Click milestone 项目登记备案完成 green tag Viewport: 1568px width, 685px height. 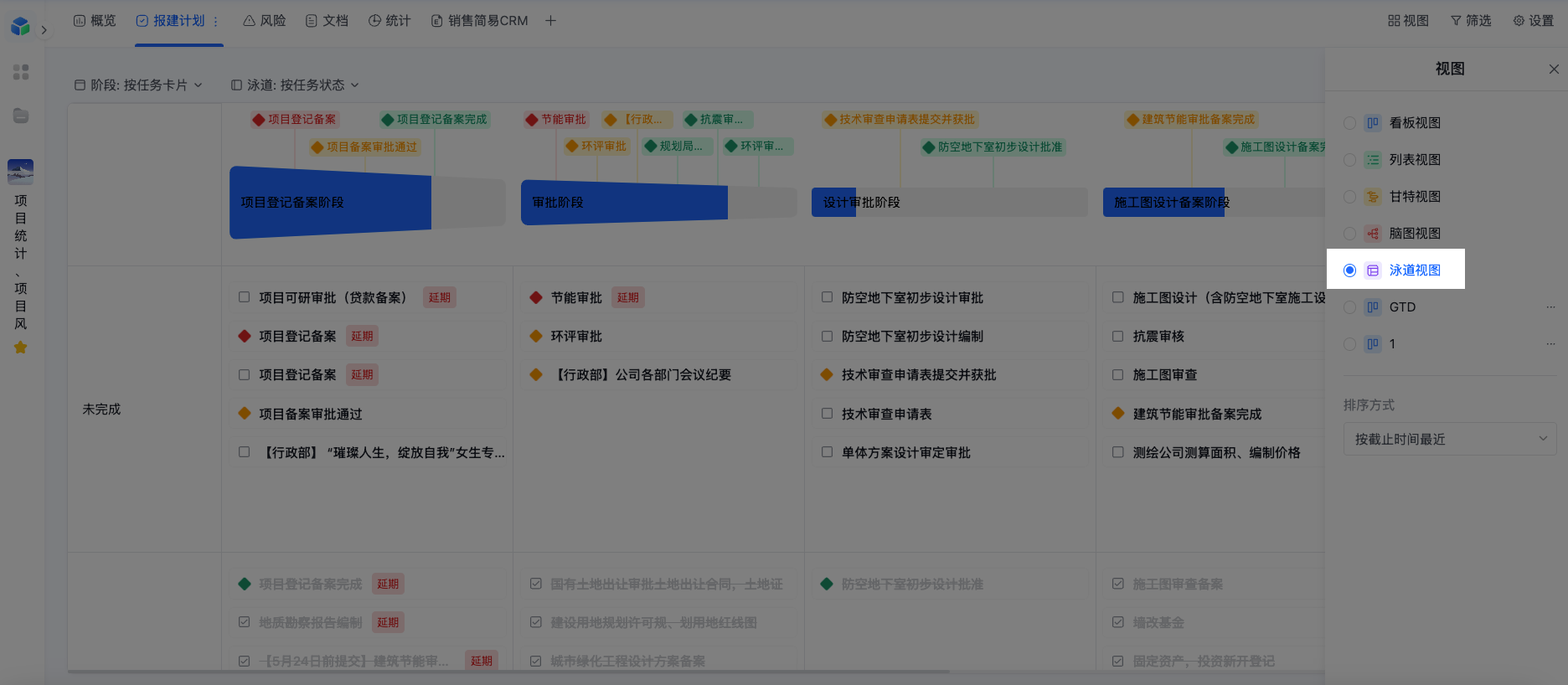tap(435, 120)
